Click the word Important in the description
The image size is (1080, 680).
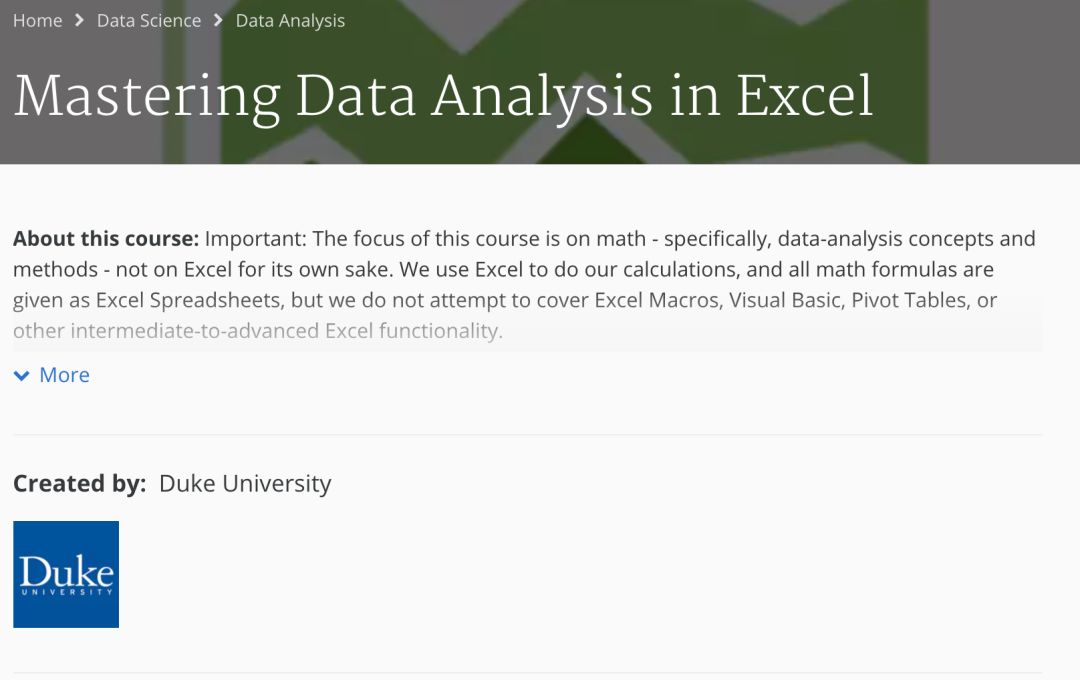[x=255, y=238]
